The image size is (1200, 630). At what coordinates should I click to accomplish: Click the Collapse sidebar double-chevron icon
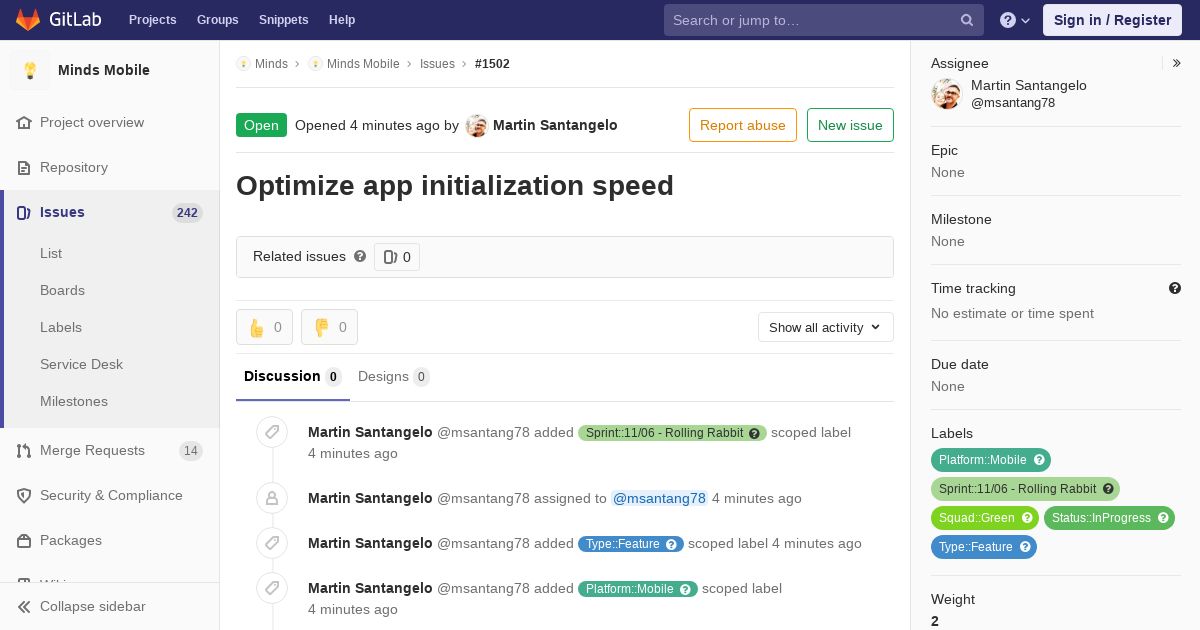pos(24,606)
